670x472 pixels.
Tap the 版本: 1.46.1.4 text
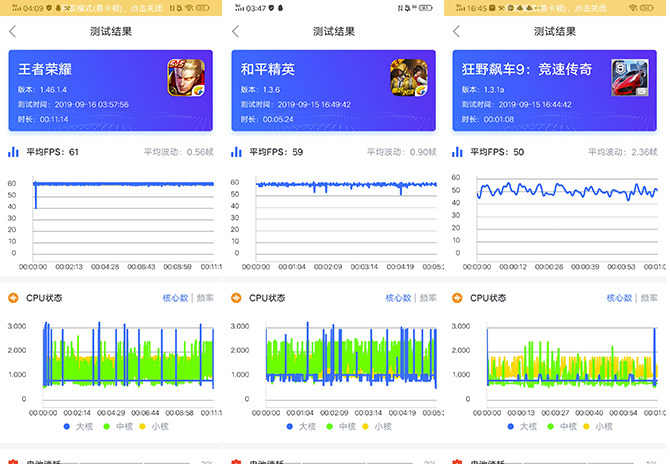coord(42,90)
